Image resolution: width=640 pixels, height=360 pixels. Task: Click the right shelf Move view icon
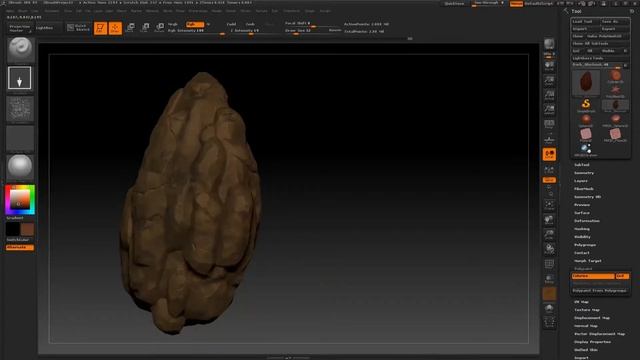click(x=549, y=220)
